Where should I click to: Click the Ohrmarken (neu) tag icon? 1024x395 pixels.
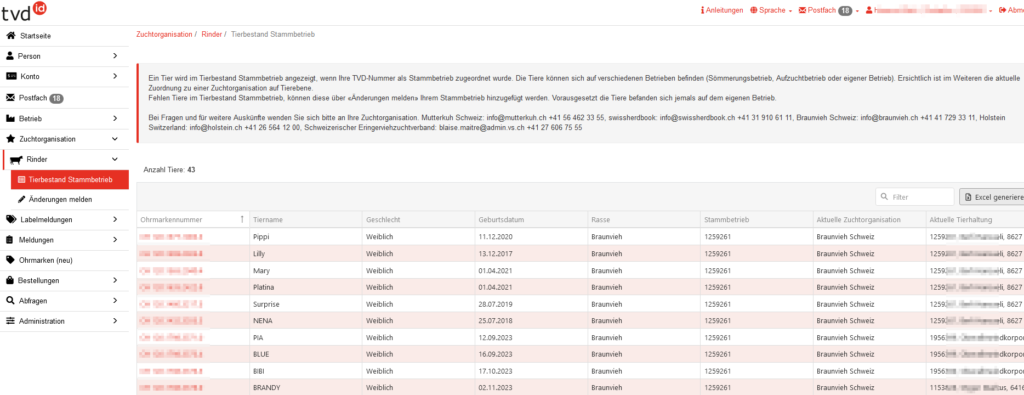pos(10,260)
